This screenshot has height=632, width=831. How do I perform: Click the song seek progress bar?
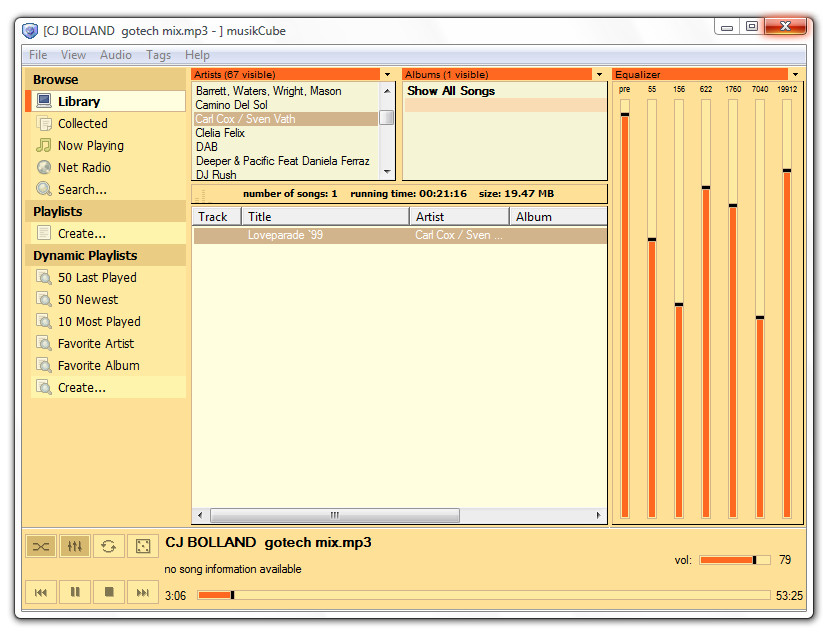484,595
